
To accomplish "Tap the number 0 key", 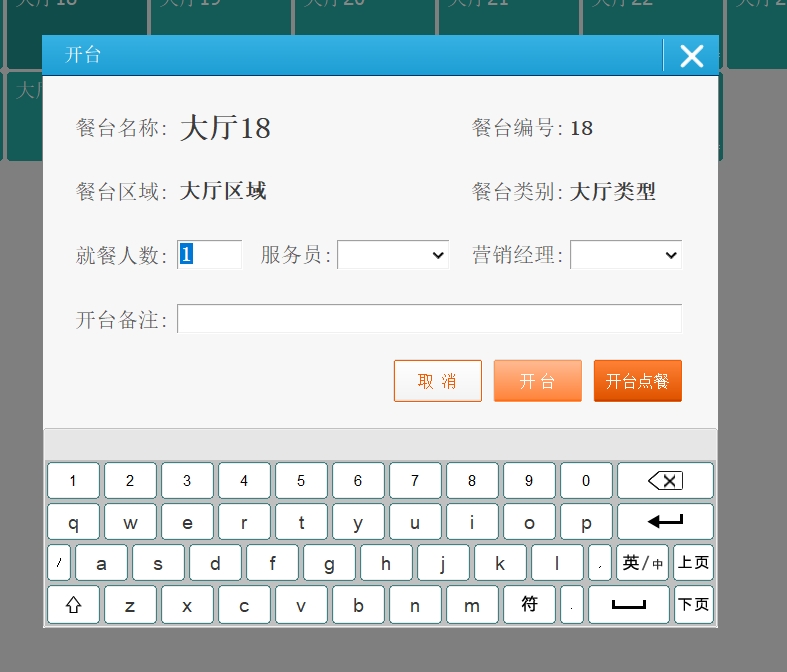I will click(586, 481).
